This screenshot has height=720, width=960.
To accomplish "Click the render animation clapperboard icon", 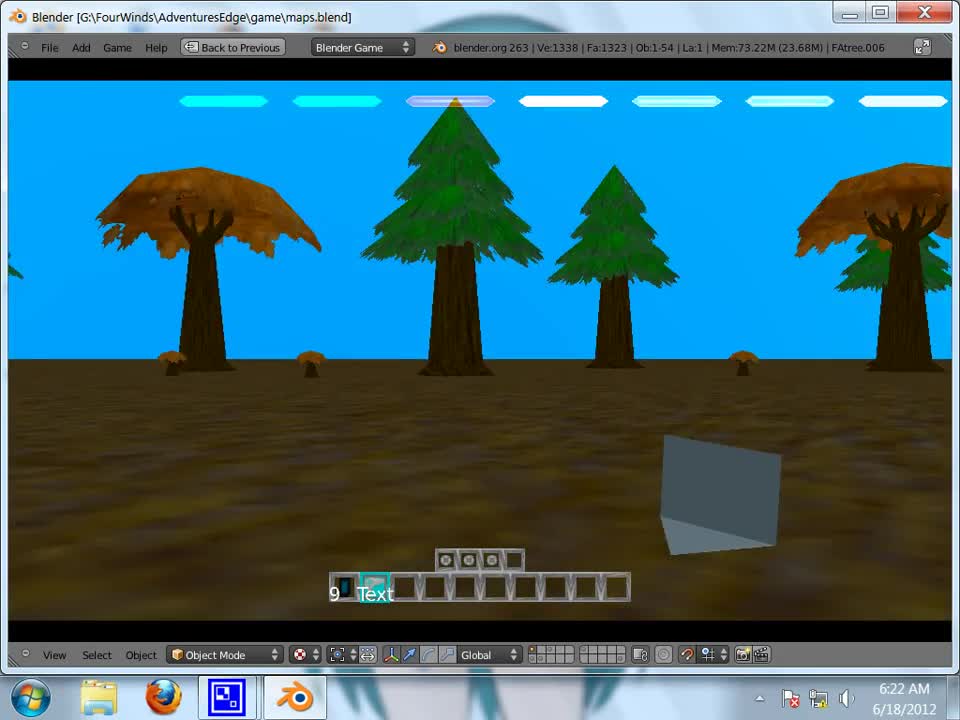I will click(x=759, y=654).
